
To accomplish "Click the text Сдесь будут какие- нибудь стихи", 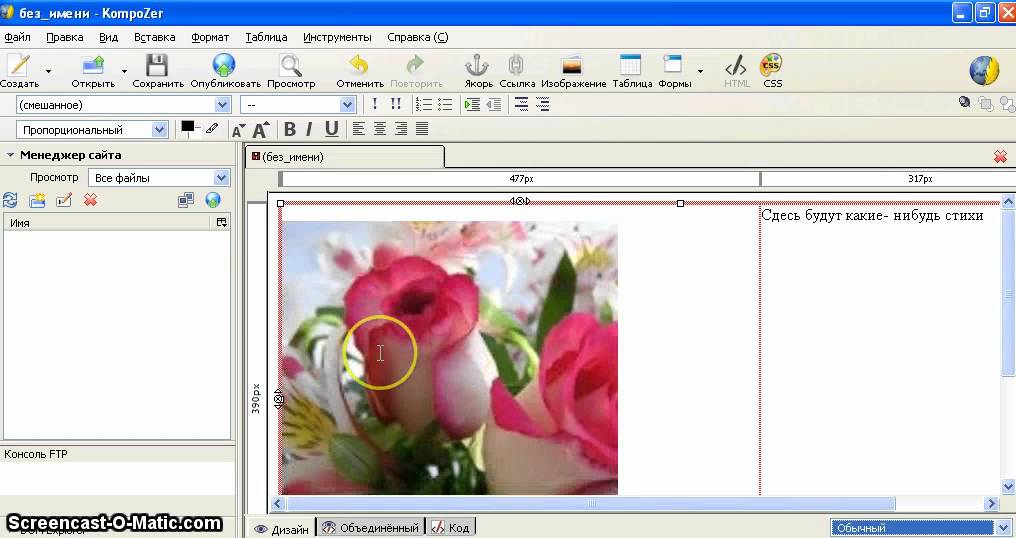I will point(872,215).
